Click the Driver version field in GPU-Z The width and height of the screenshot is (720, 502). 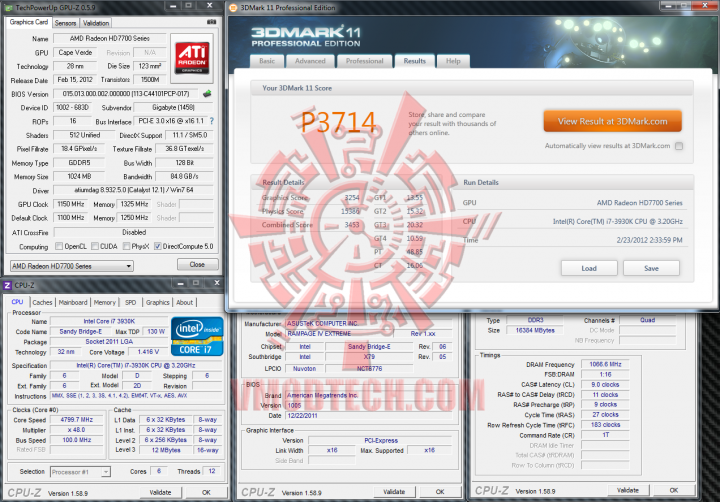(x=134, y=190)
